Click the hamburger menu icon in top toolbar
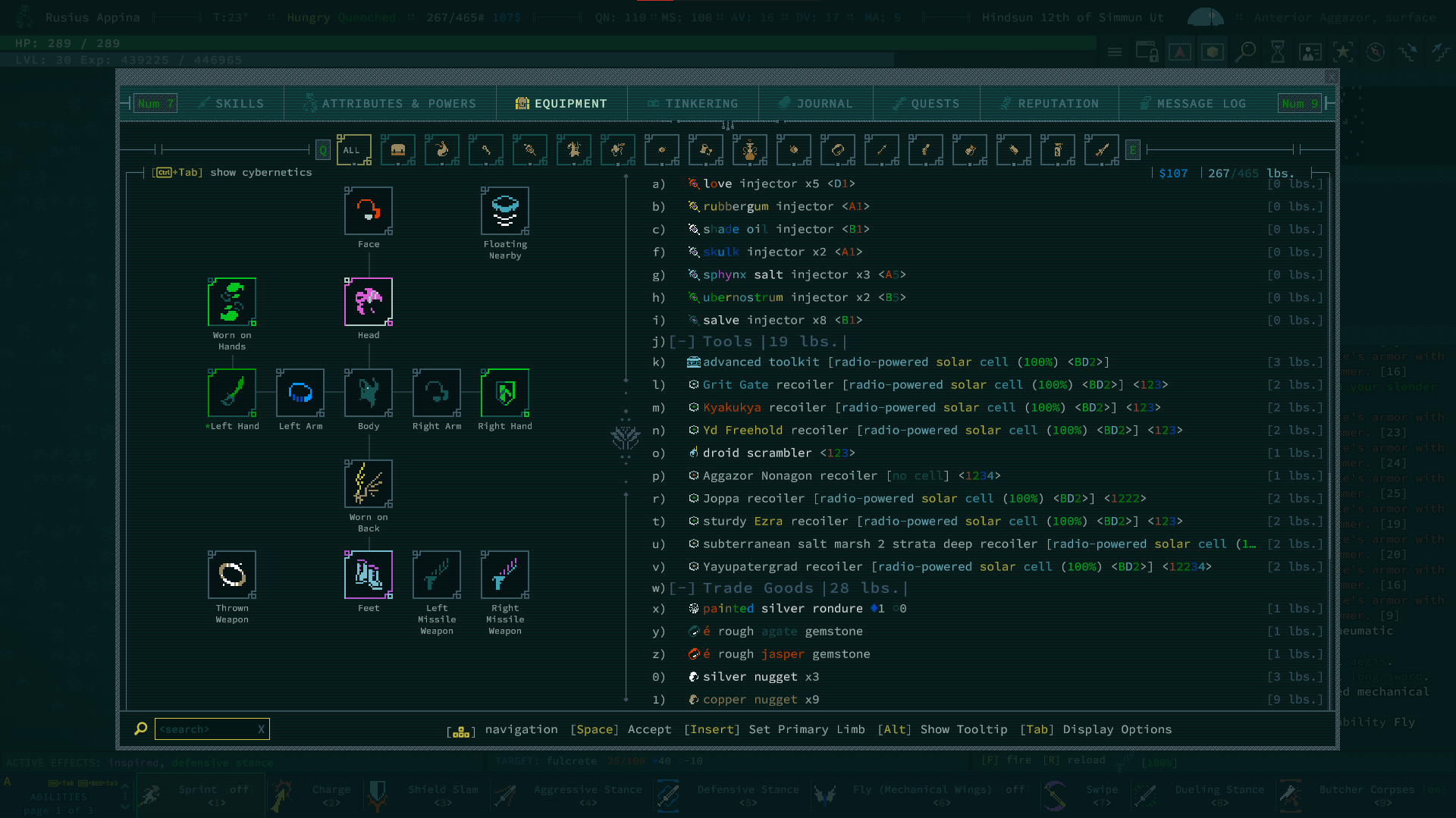The height and width of the screenshot is (818, 1456). coord(1114,52)
